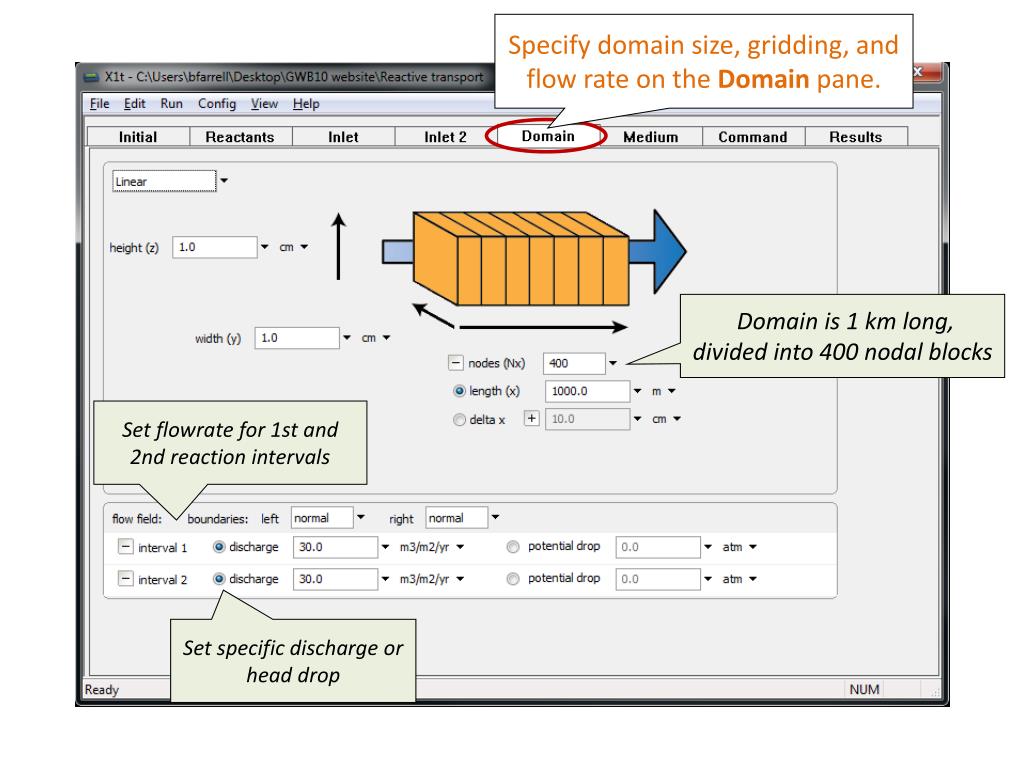Viewport: 1024px width, 768px height.
Task: Open left boundary normal dropdown
Action: (x=361, y=518)
